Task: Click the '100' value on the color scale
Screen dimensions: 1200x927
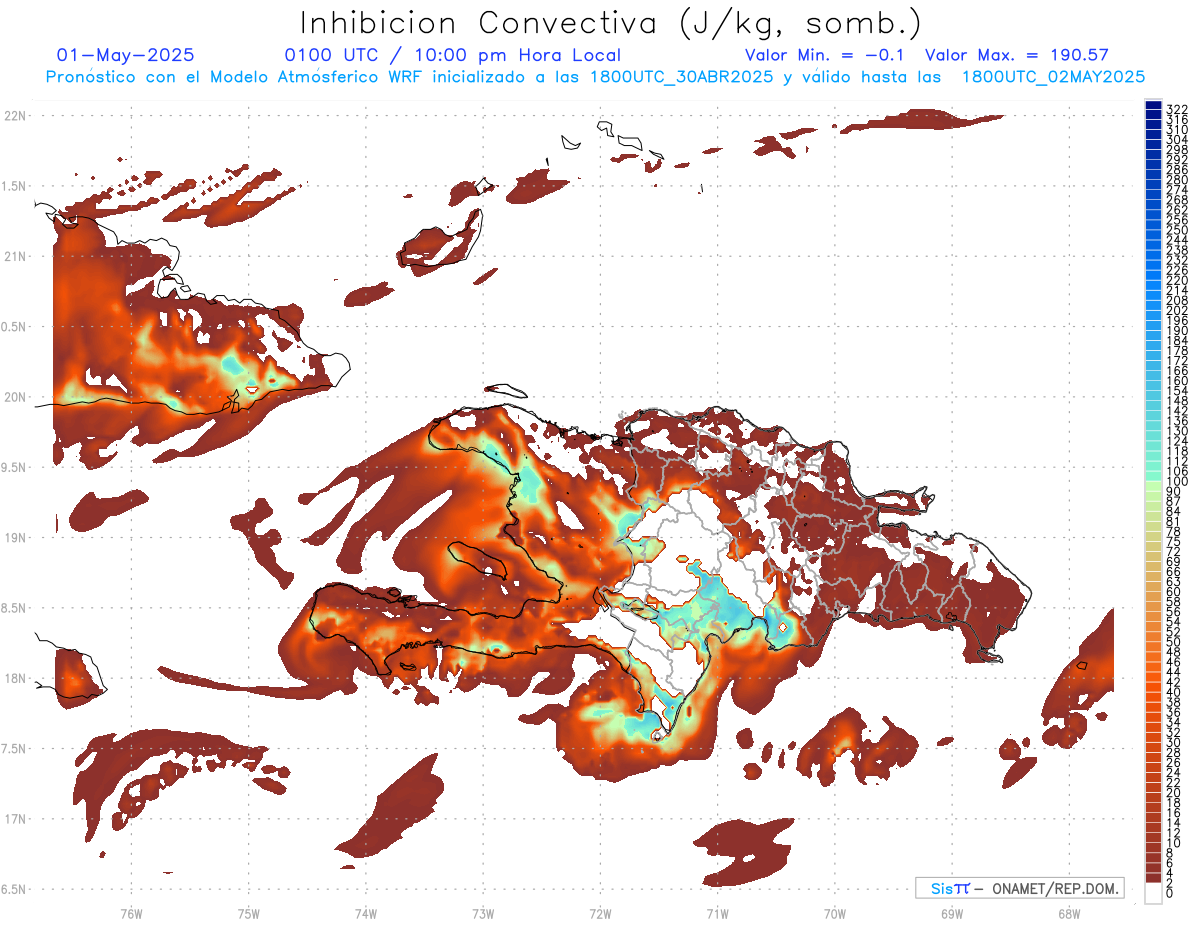Action: point(1176,482)
